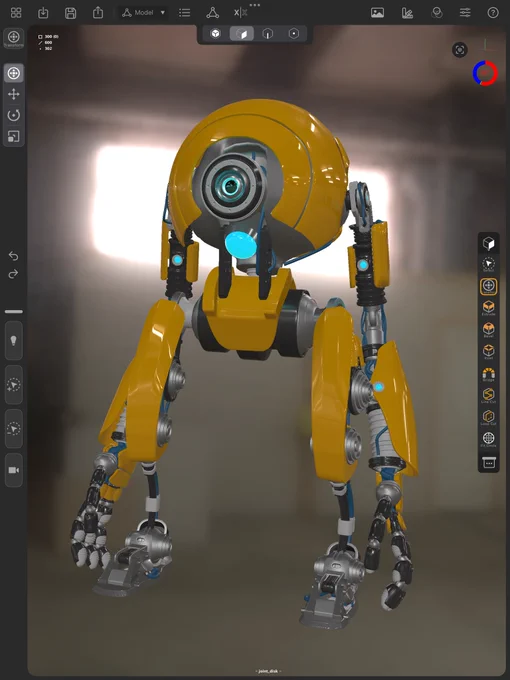Viewport: 510px width, 680px height.
Task: Click the polygon count statistics readout
Action: (x=48, y=42)
